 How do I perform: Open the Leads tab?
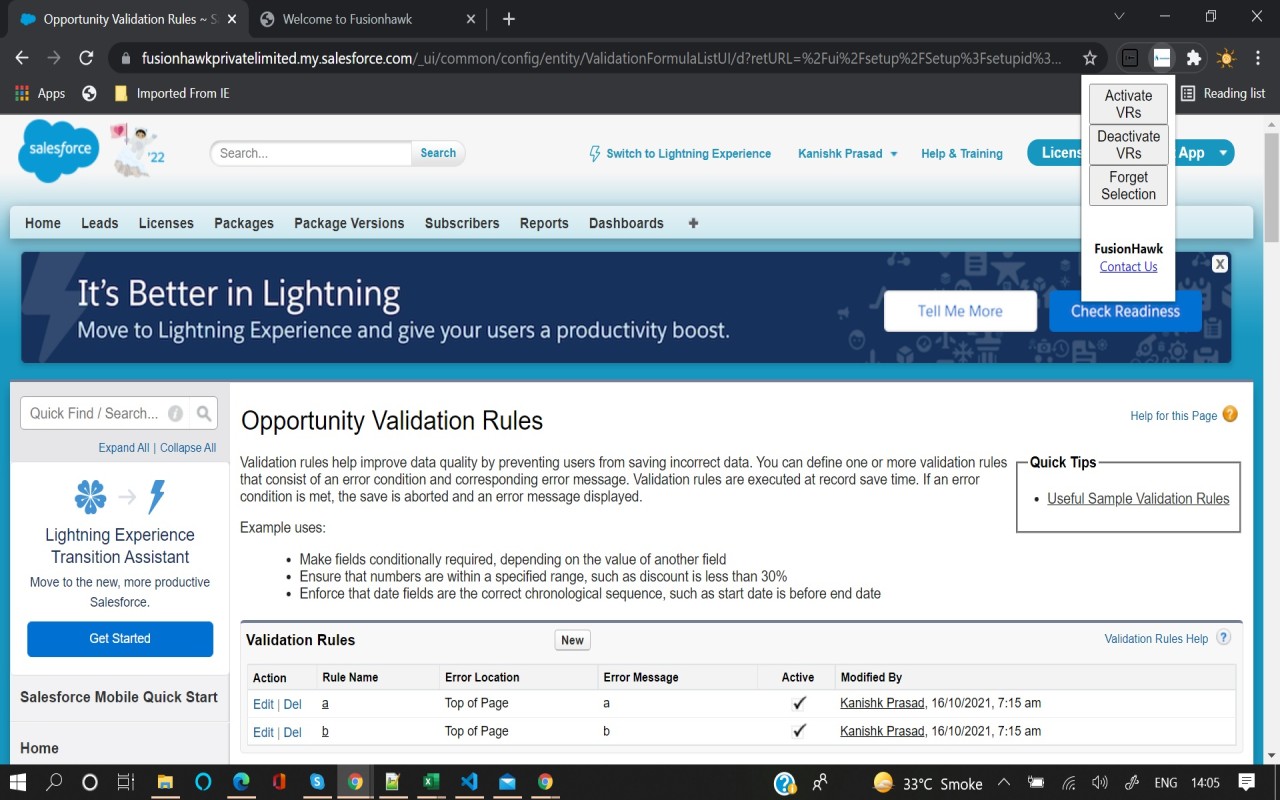pos(100,223)
